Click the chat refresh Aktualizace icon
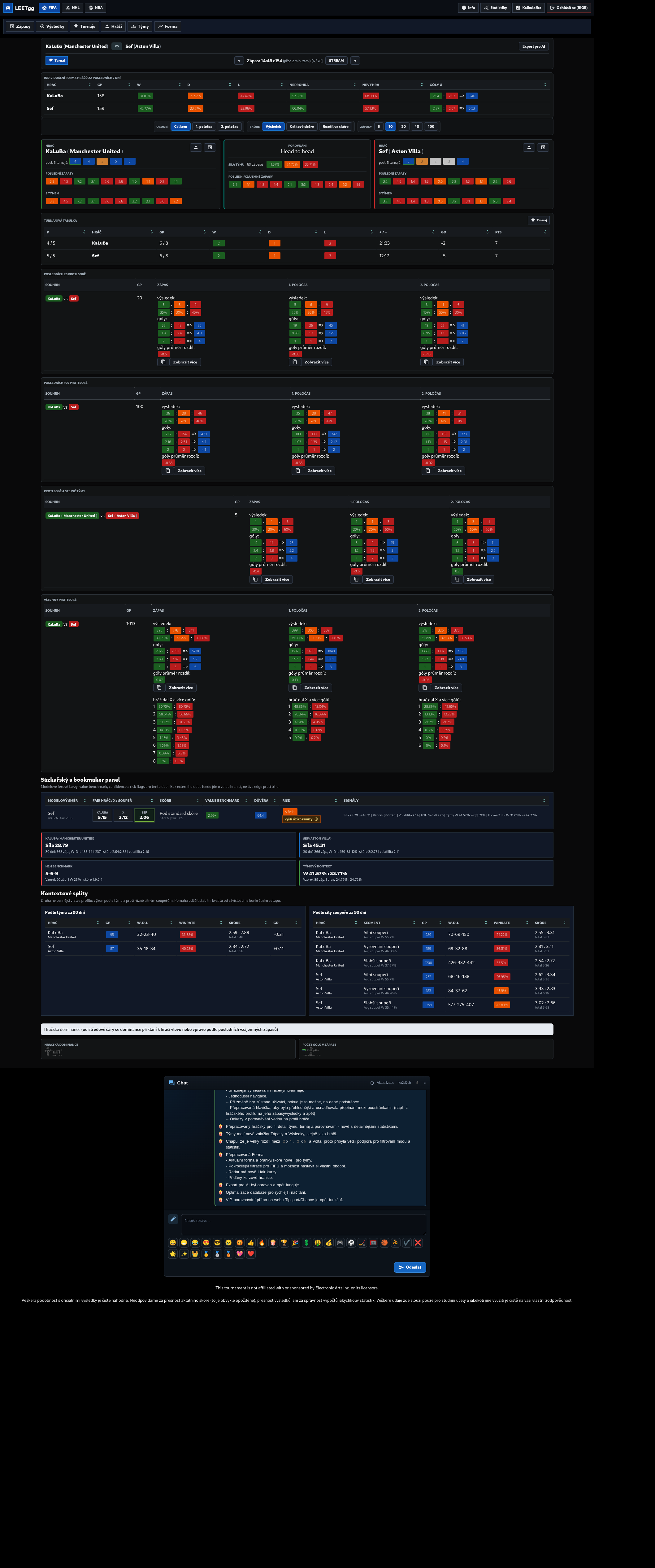The image size is (655, 1568). click(372, 1083)
